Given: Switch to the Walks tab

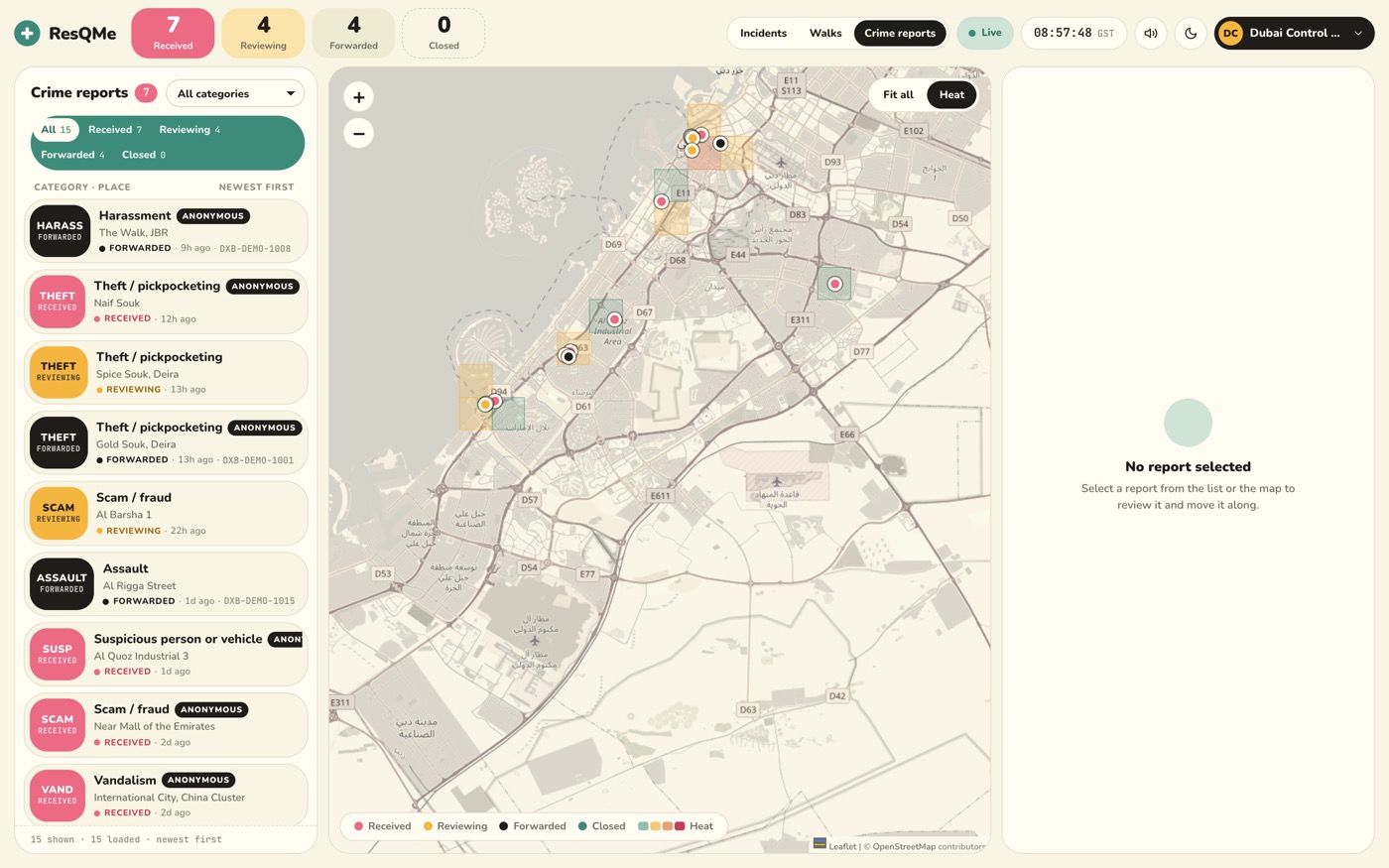Looking at the screenshot, I should [x=825, y=33].
